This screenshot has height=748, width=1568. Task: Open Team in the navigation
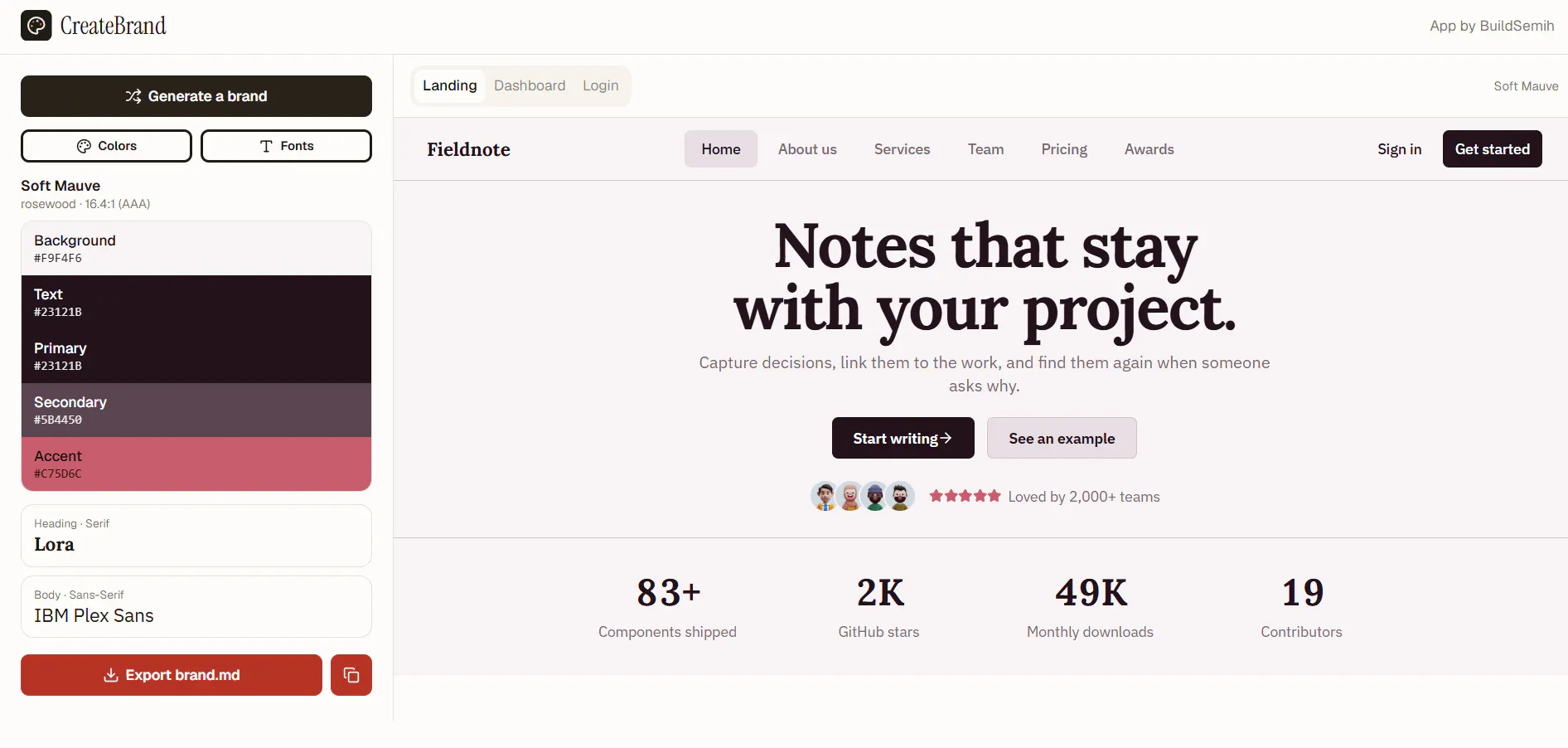click(986, 149)
